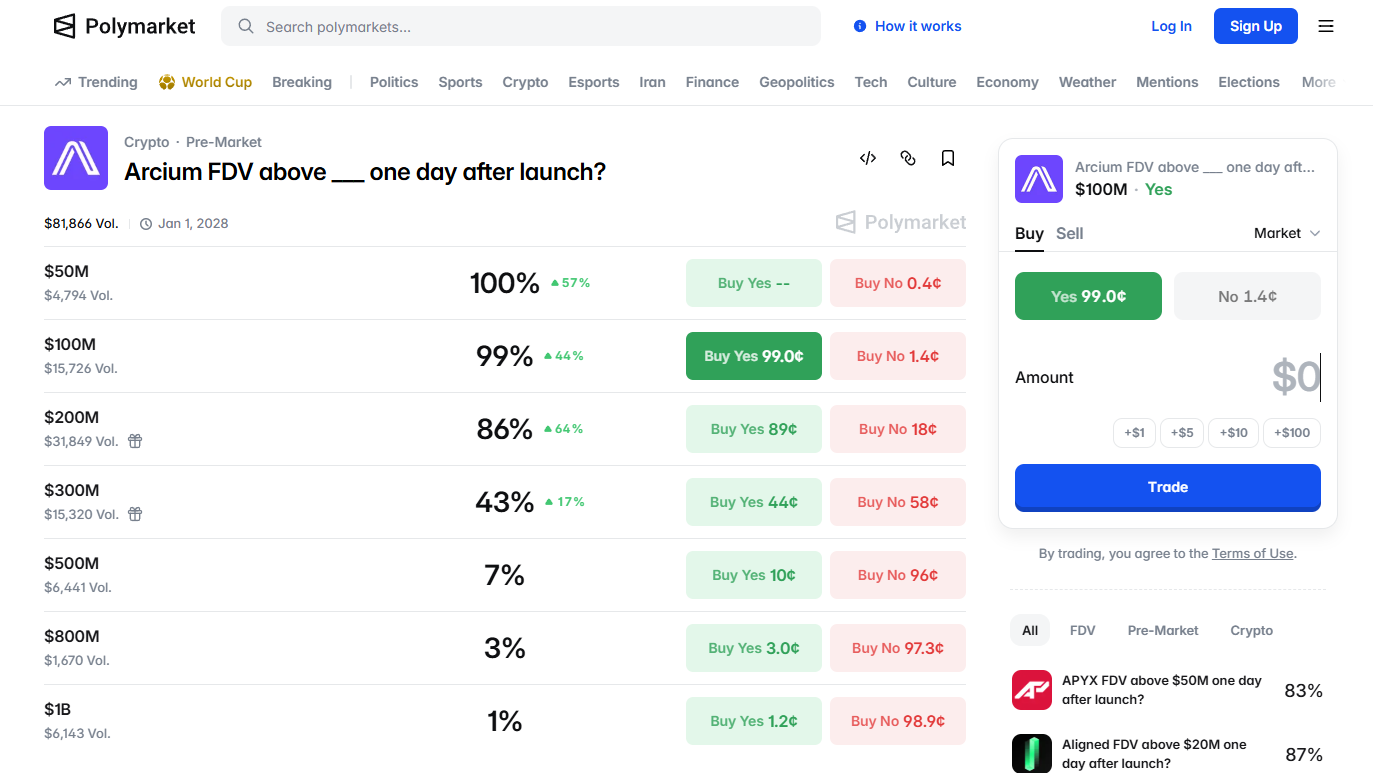Click the Trending arrow icon

point(63,82)
